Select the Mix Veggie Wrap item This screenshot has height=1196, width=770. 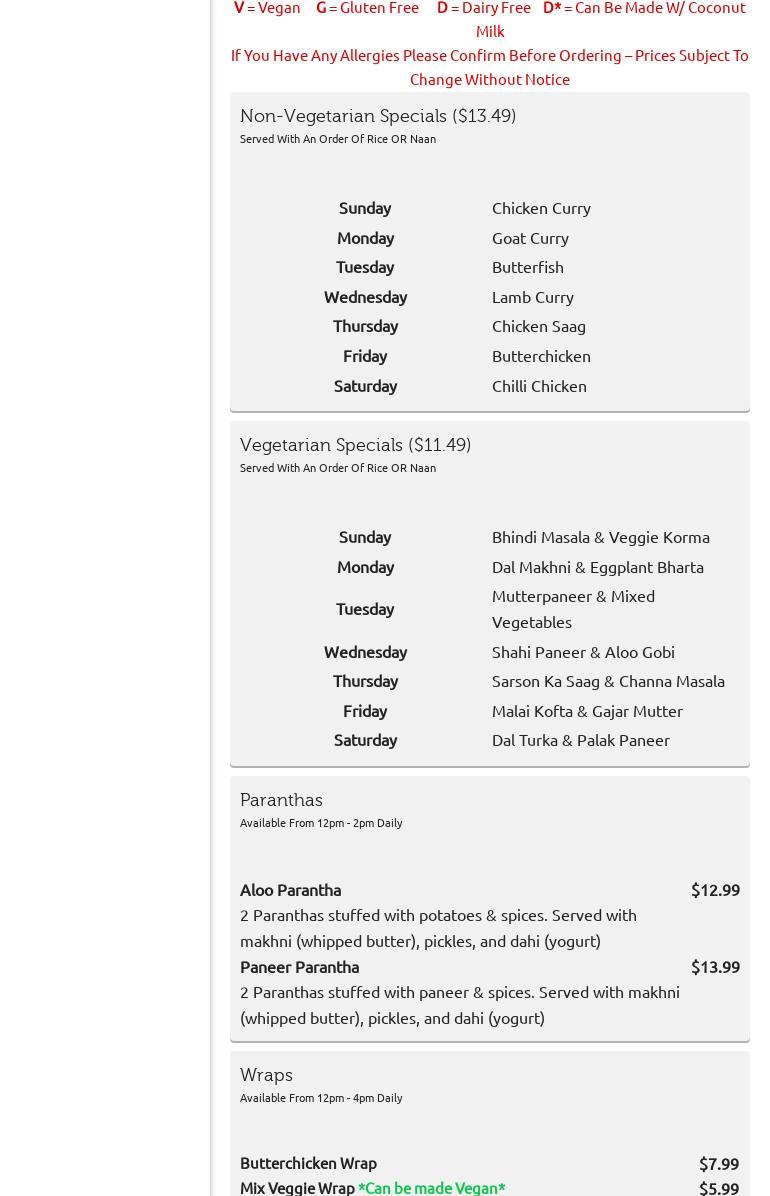(x=297, y=1188)
